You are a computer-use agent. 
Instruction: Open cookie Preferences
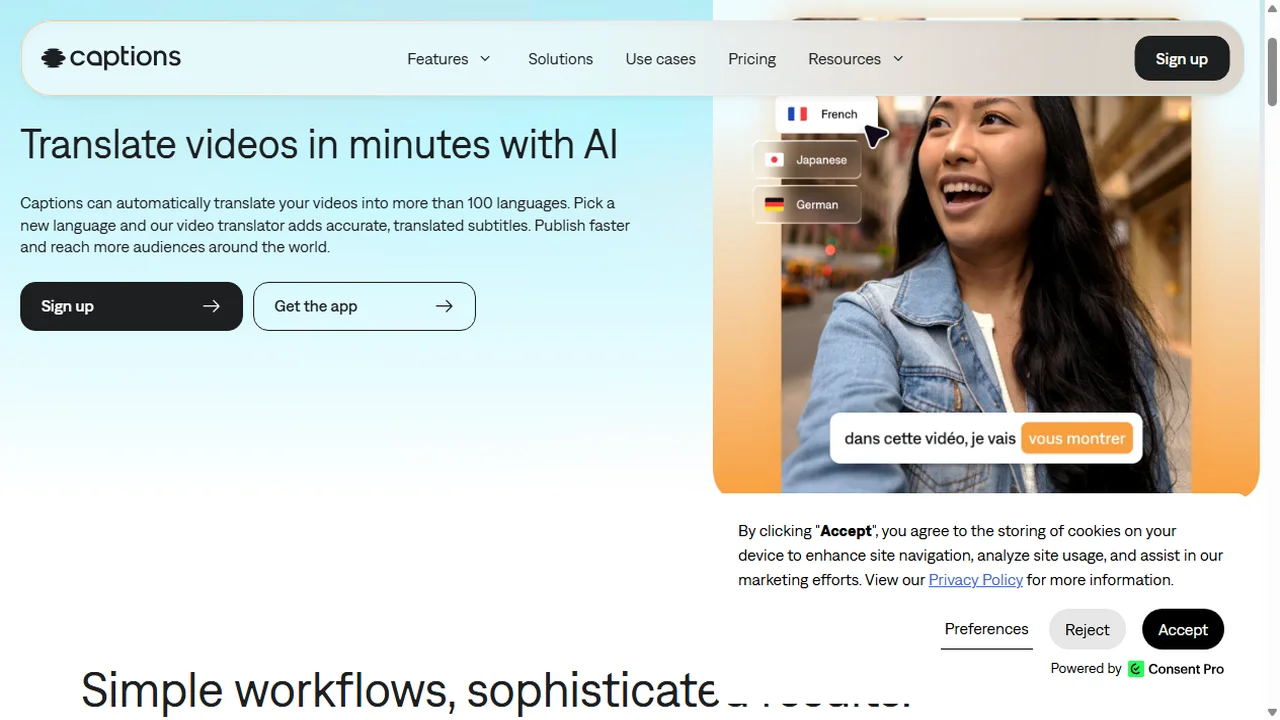click(986, 629)
